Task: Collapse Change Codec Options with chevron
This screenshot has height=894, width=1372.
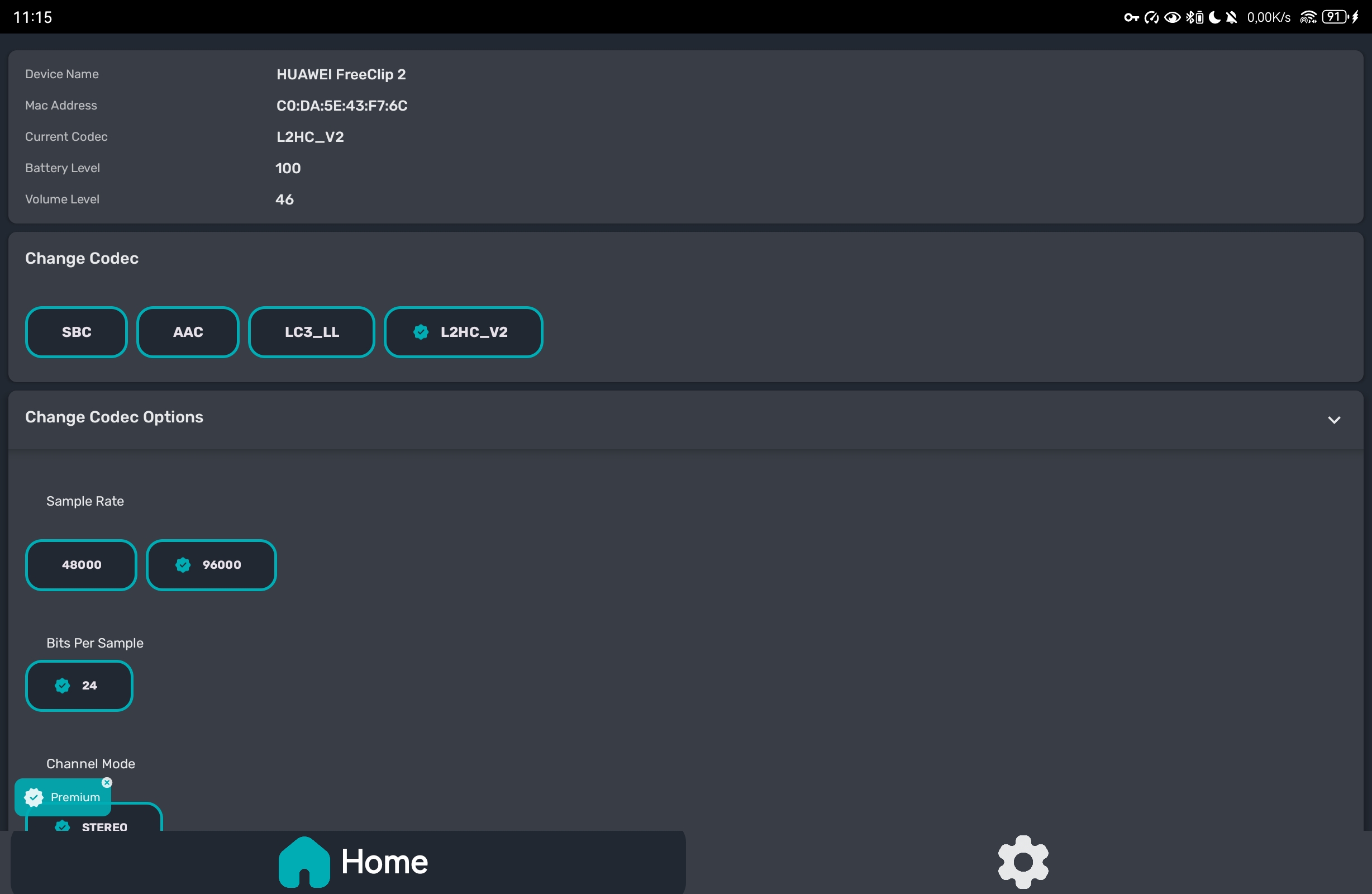Action: tap(1333, 420)
